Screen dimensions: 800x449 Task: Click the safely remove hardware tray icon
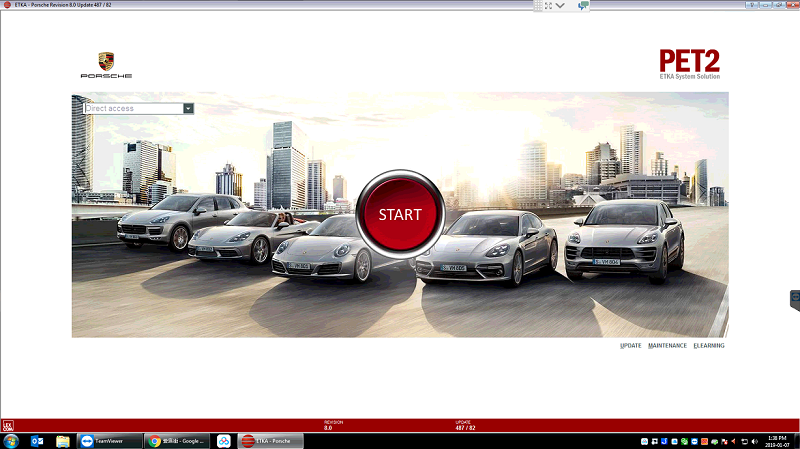[x=714, y=441]
